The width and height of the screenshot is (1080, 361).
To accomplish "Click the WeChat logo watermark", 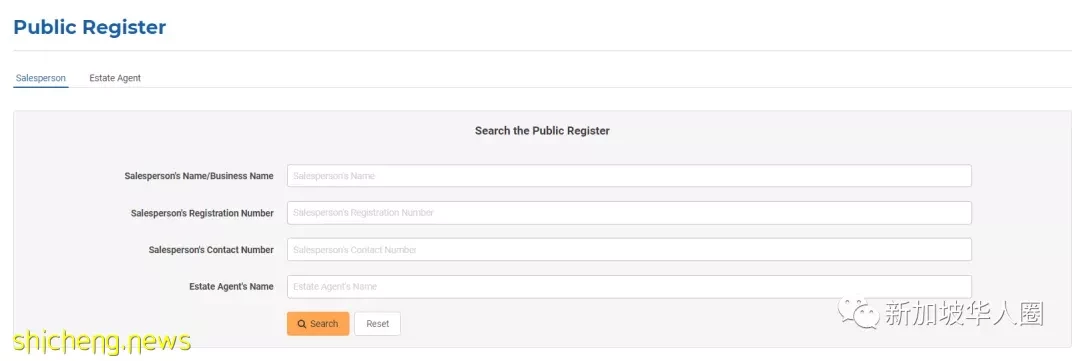I will pyautogui.click(x=858, y=314).
